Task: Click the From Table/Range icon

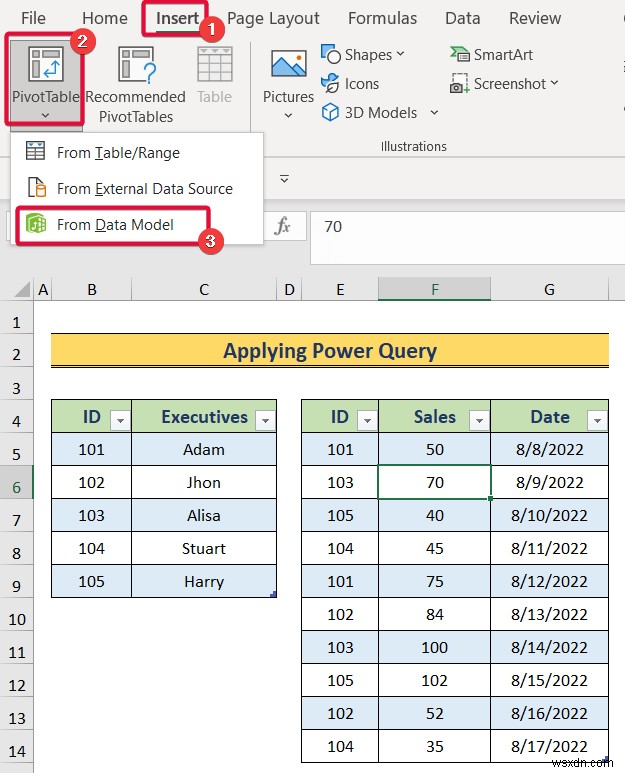Action: 35,151
